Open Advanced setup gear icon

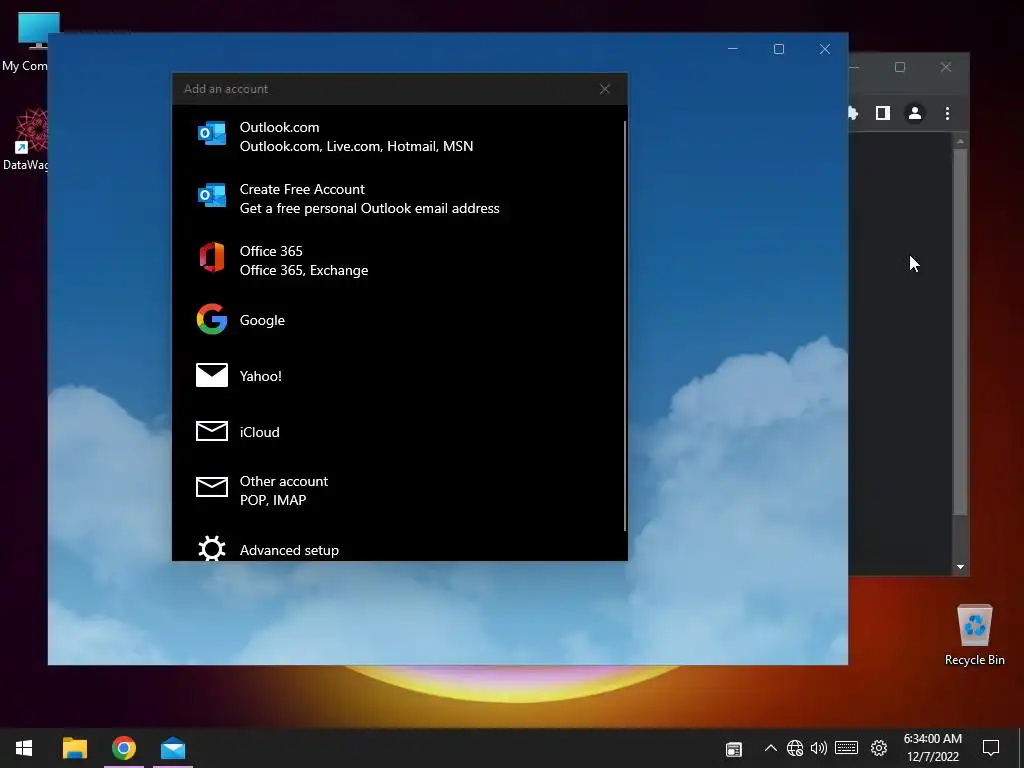point(212,549)
